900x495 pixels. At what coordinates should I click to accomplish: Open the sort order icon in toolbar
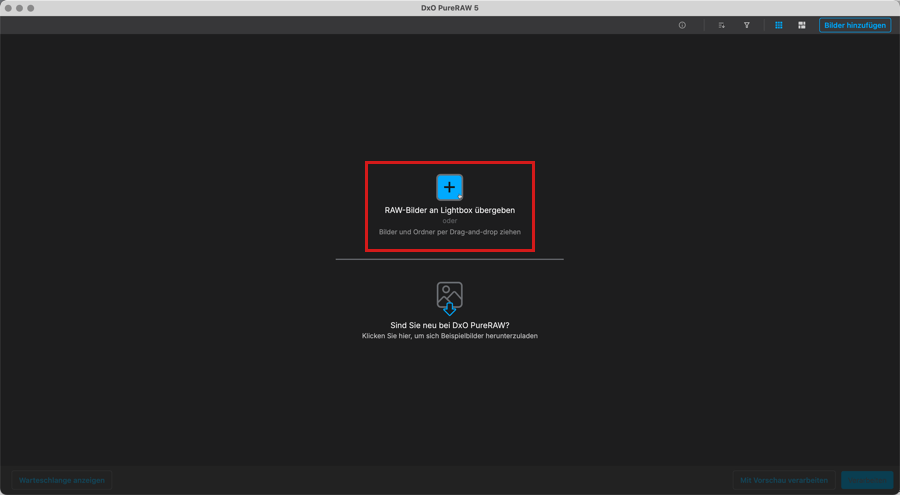pyautogui.click(x=721, y=25)
